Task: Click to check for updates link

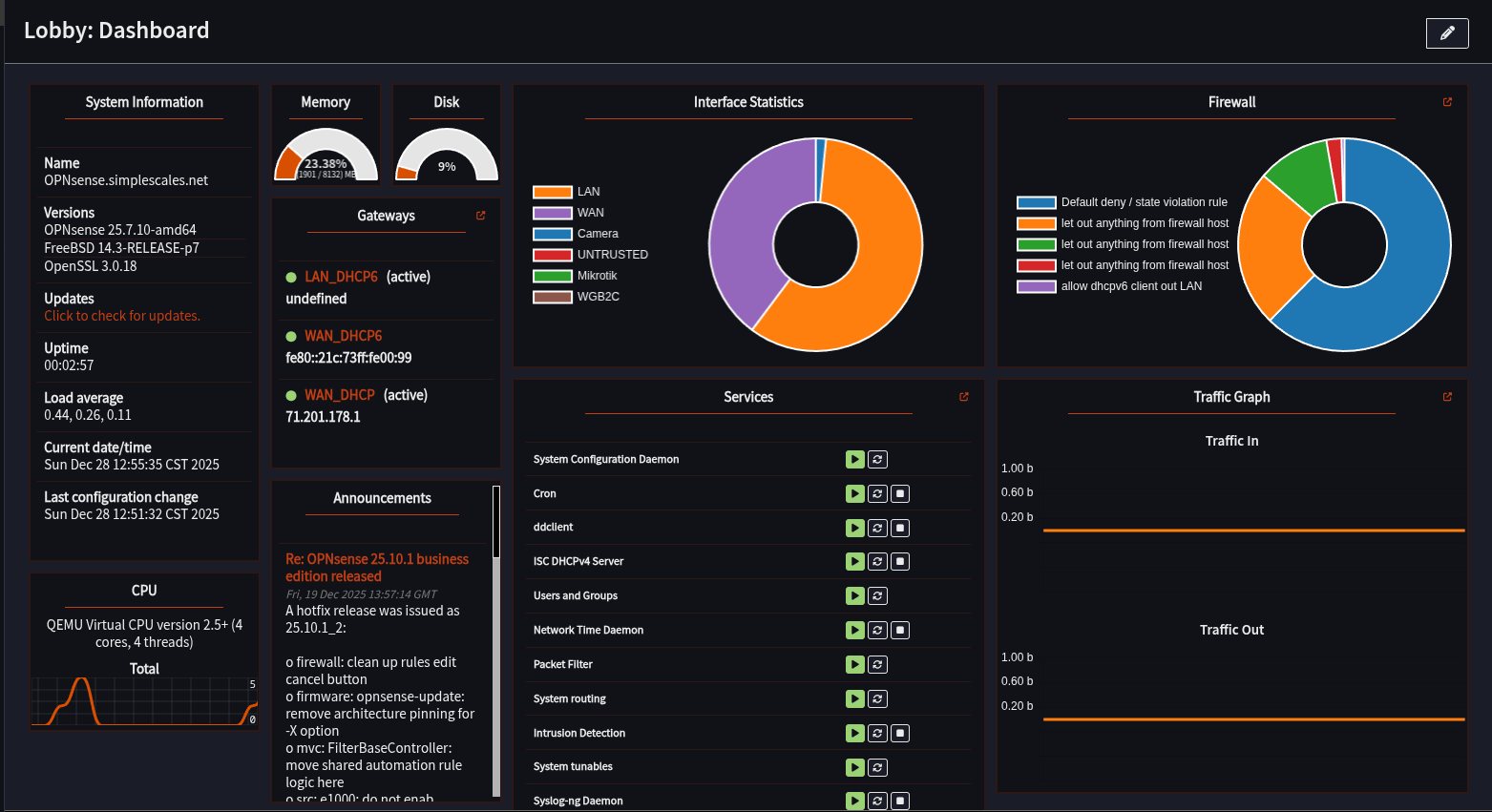Action: coord(122,316)
